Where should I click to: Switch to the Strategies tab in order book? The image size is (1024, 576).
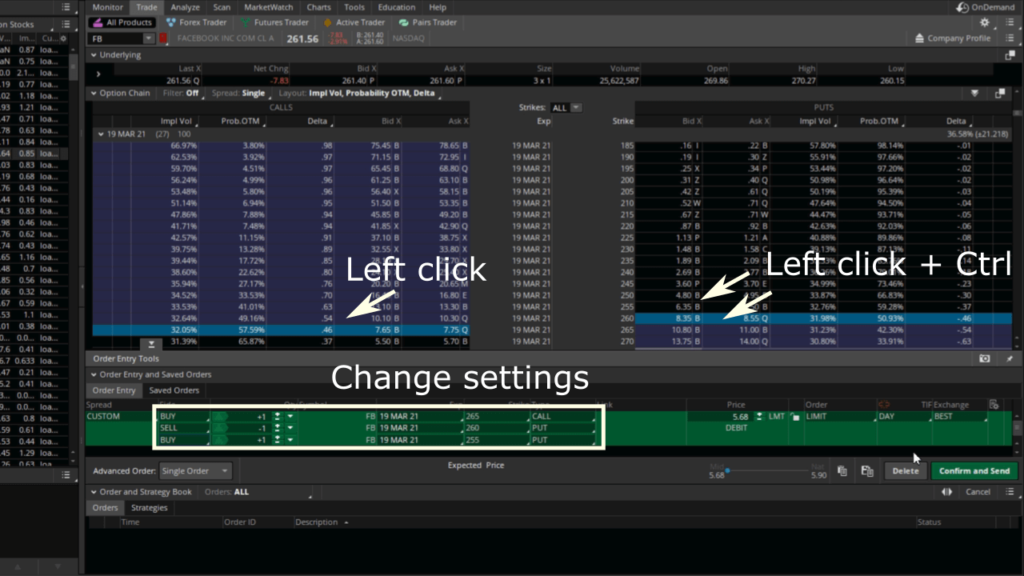[149, 507]
